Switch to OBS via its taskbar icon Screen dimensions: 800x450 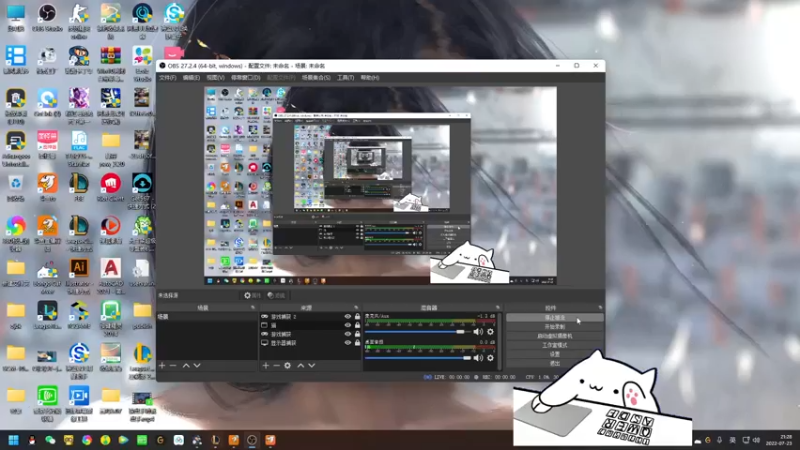[252, 440]
